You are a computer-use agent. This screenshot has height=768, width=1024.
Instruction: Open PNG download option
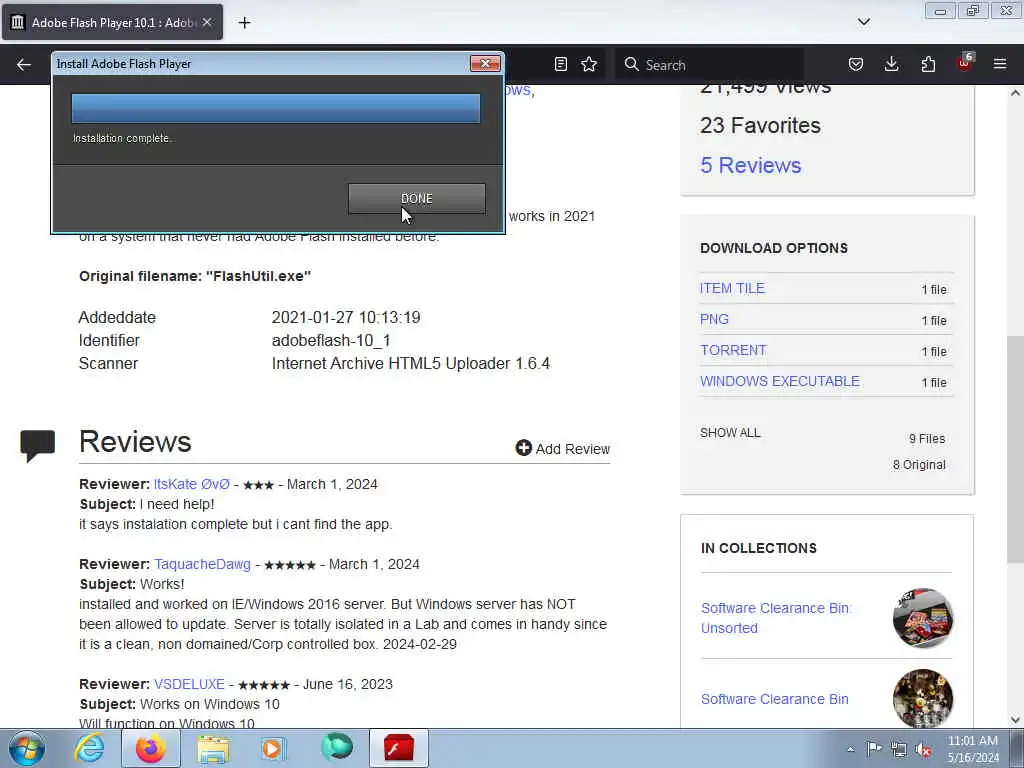click(x=714, y=319)
